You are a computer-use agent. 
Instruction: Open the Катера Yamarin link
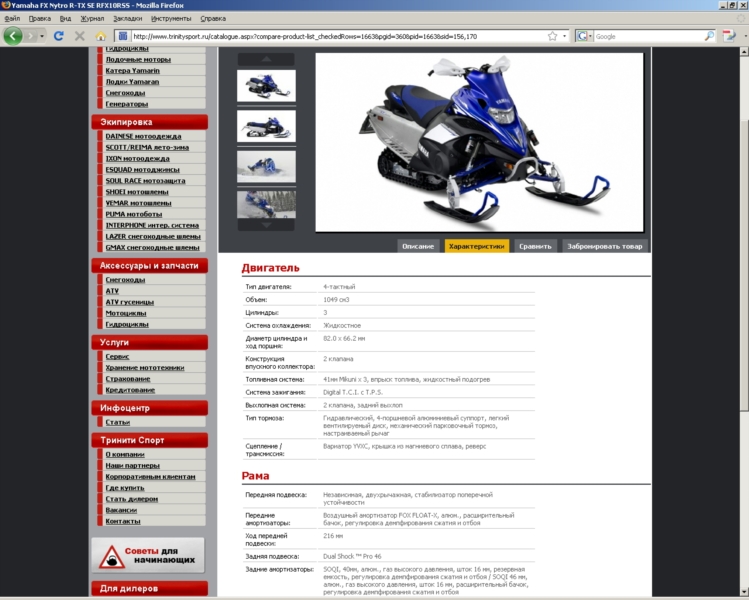(x=132, y=70)
